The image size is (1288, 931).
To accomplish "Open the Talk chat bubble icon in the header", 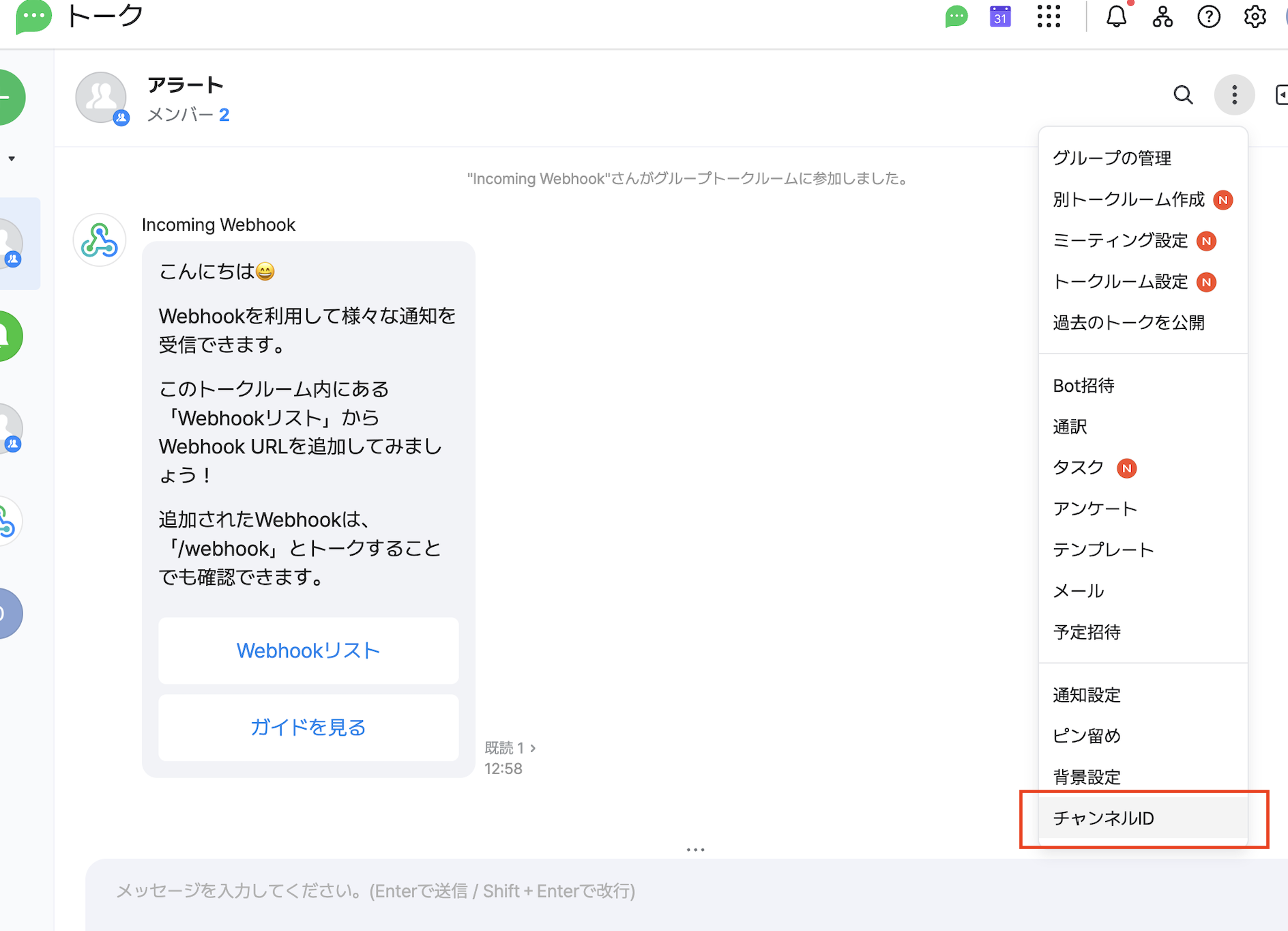I will [956, 16].
